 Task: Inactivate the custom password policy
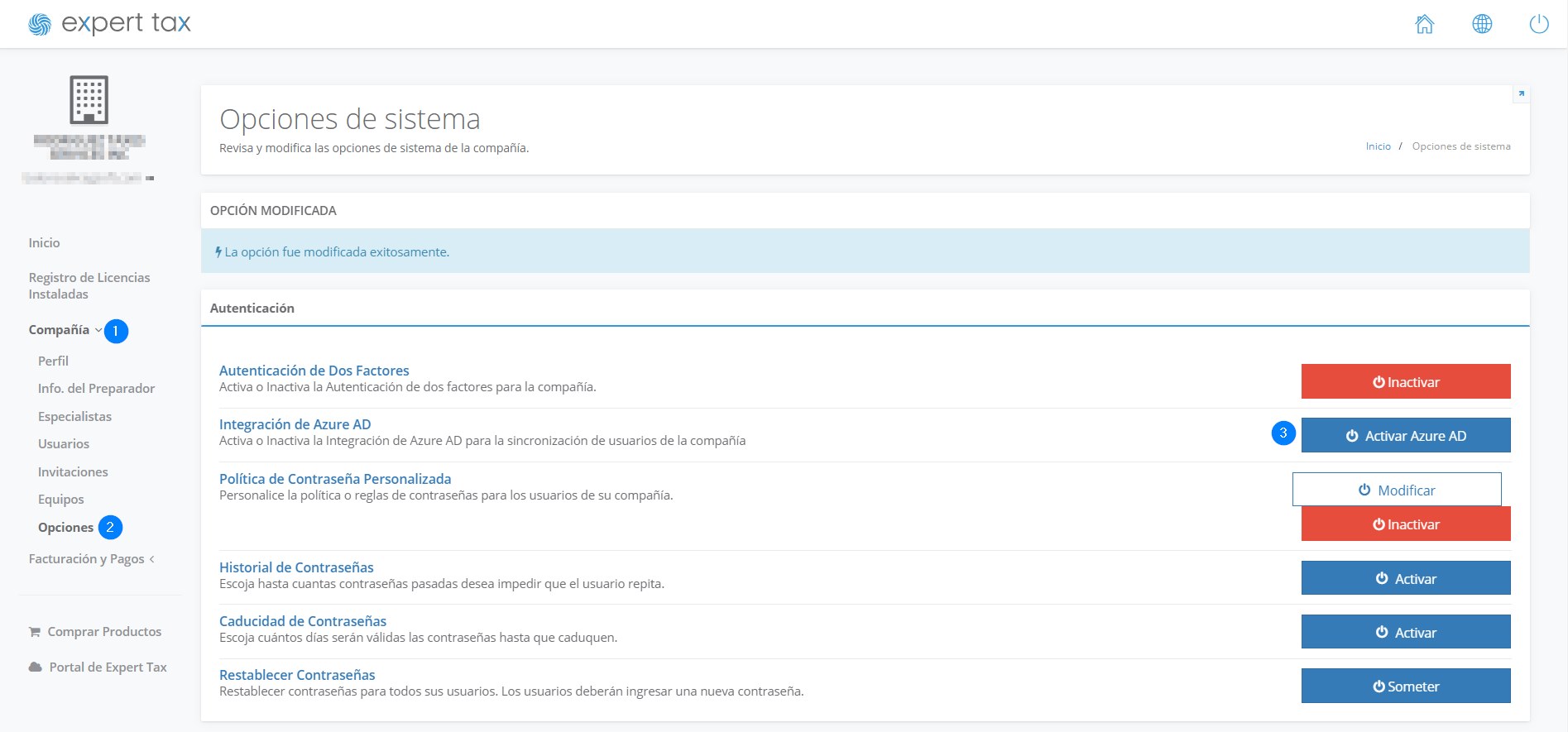(1405, 524)
